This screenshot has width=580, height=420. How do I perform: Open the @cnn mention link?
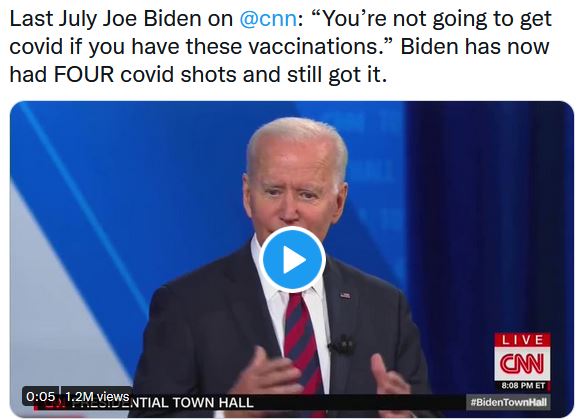click(268, 19)
